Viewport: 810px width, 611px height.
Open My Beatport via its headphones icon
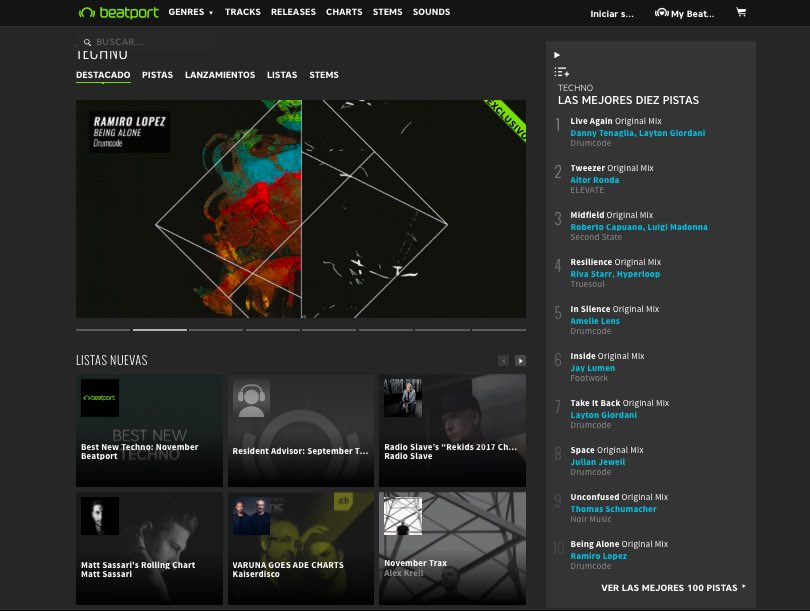662,13
